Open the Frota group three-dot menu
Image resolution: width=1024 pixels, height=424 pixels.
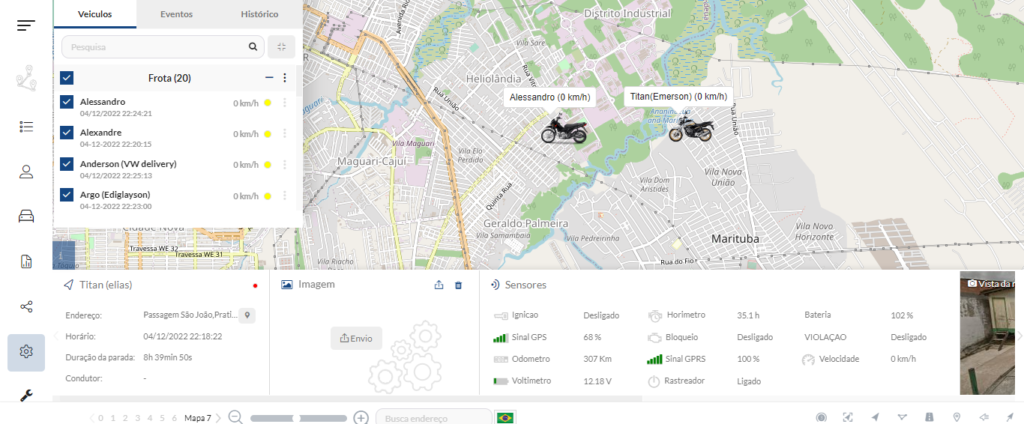click(x=285, y=78)
